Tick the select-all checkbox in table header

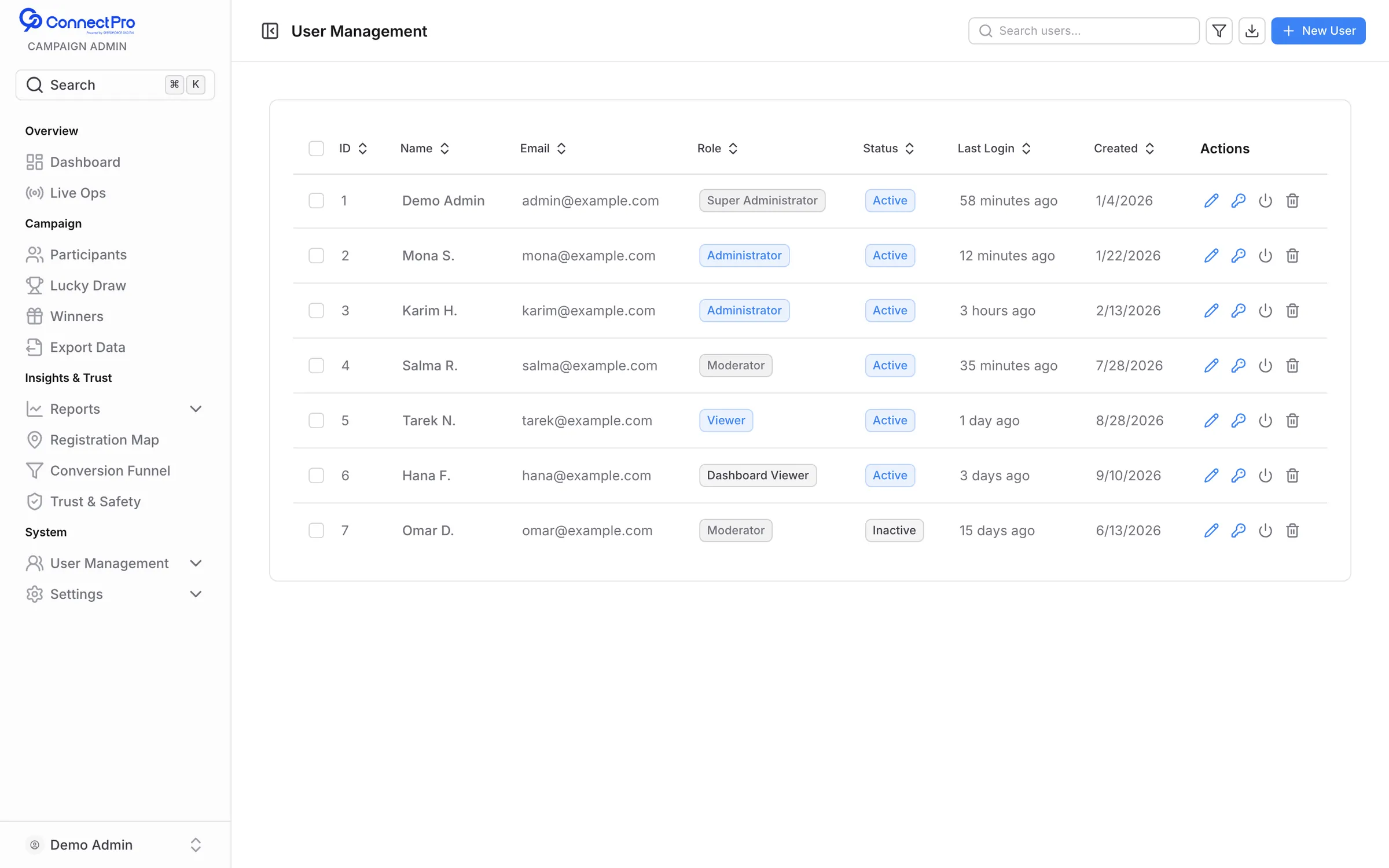pos(317,149)
